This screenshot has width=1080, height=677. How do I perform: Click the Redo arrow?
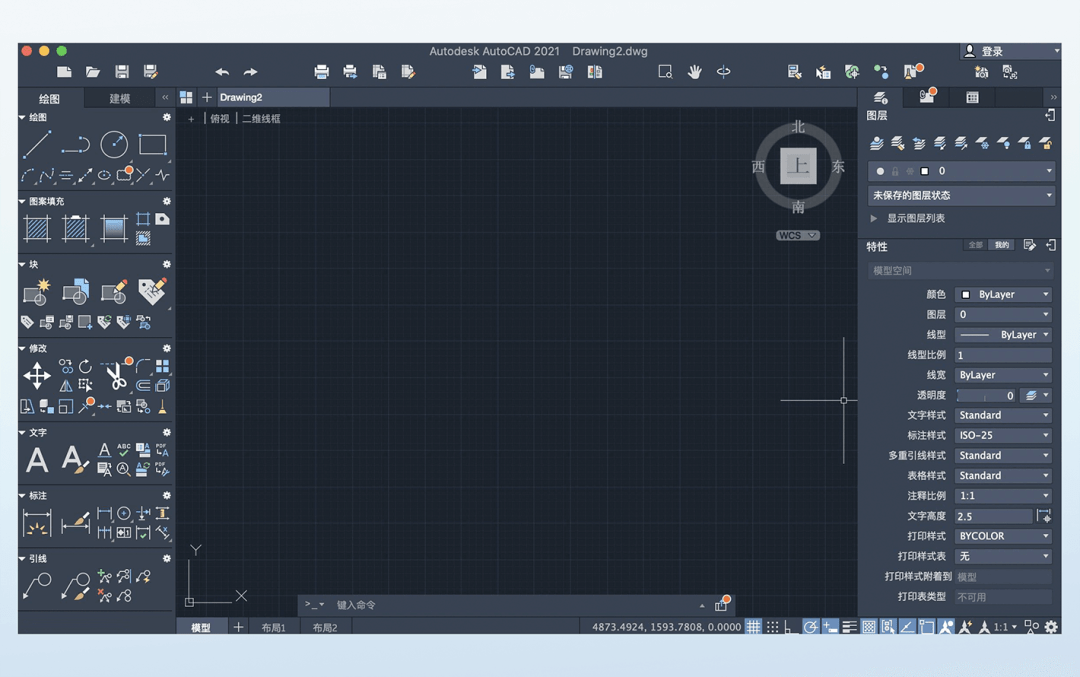[251, 72]
